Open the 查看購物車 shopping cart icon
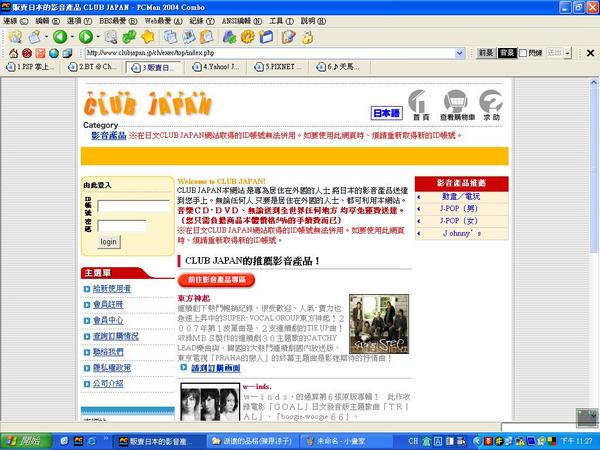Image resolution: width=600 pixels, height=450 pixels. click(x=457, y=105)
